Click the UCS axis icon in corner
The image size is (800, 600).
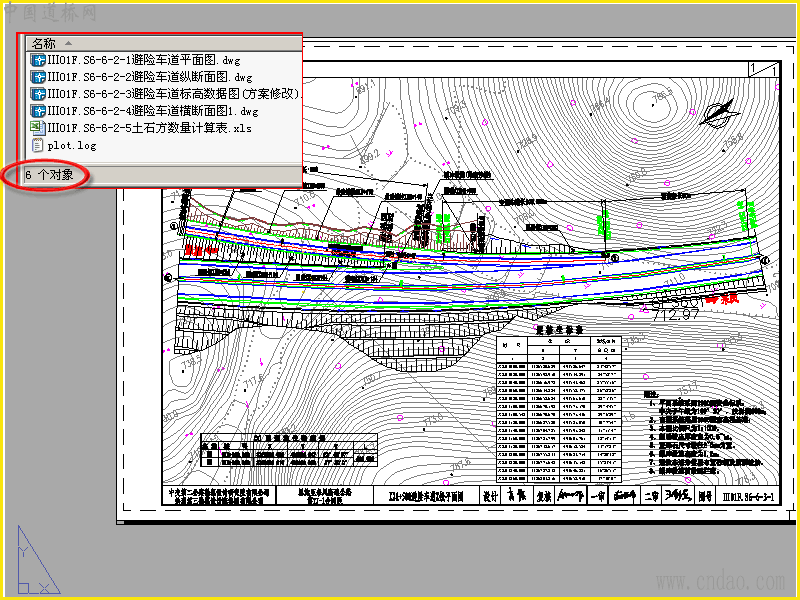(38, 560)
